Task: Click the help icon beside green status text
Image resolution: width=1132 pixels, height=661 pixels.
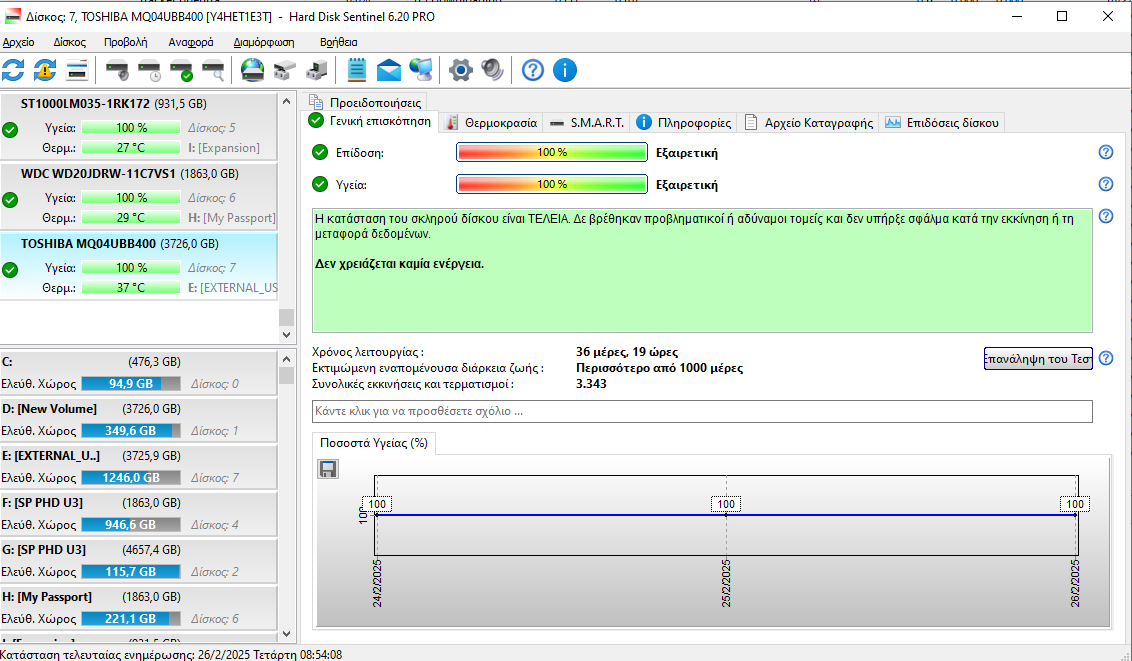Action: [1105, 216]
